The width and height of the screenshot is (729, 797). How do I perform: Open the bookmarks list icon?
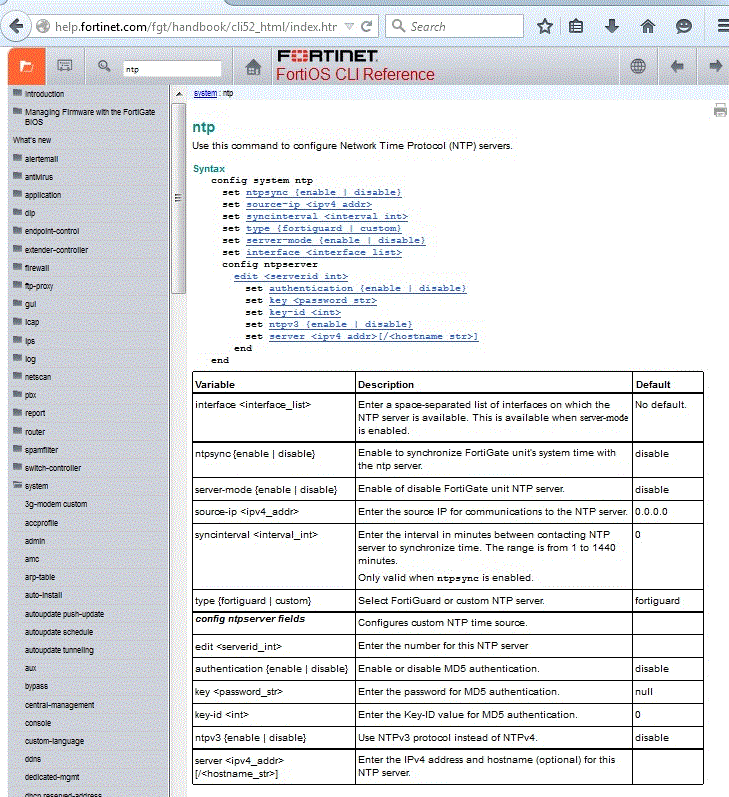[575, 26]
